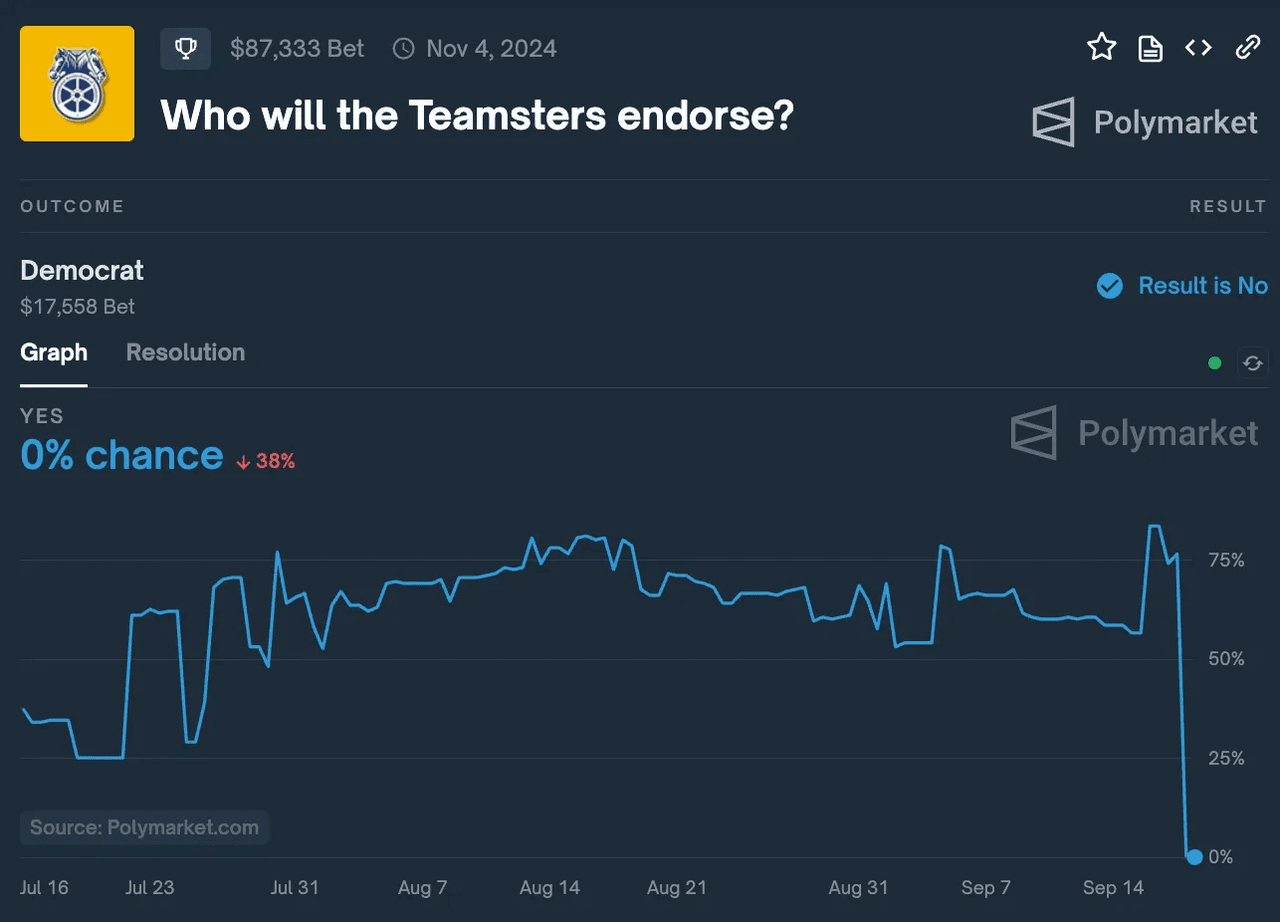Click the Teamsters logo thumbnail

[x=77, y=84]
